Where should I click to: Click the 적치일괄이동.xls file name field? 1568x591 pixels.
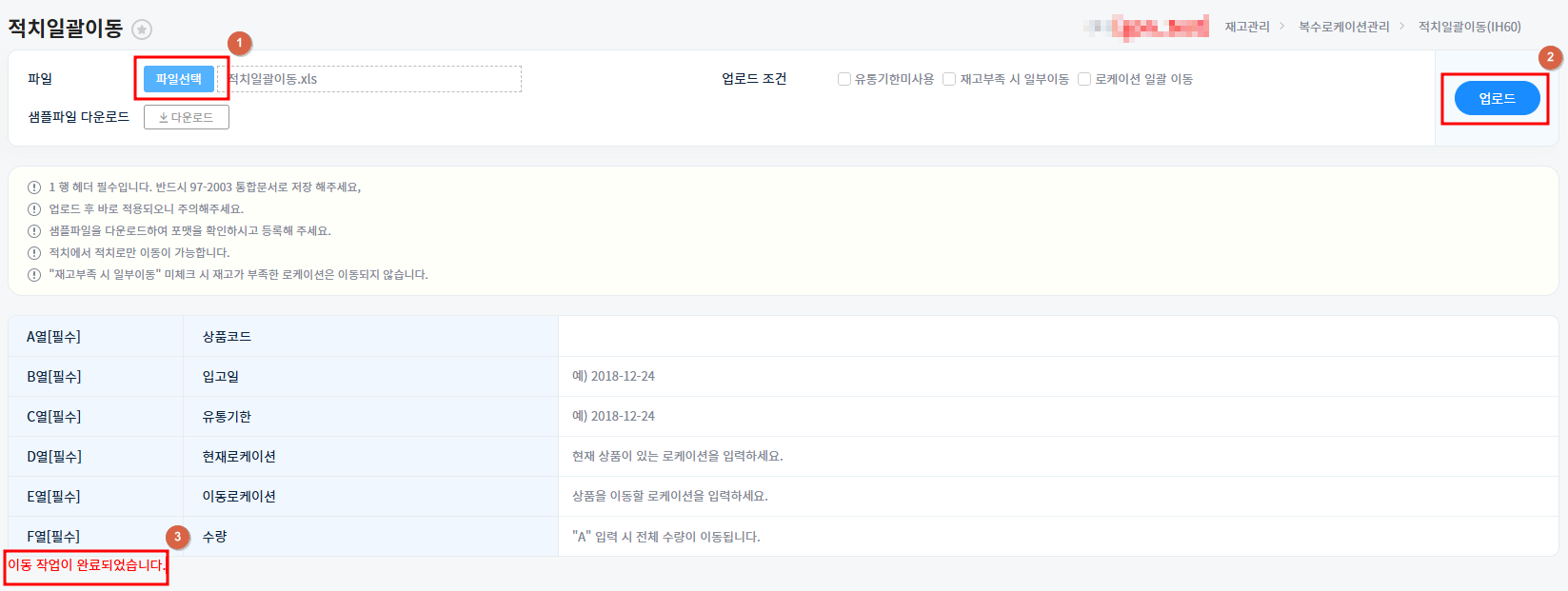[x=371, y=79]
